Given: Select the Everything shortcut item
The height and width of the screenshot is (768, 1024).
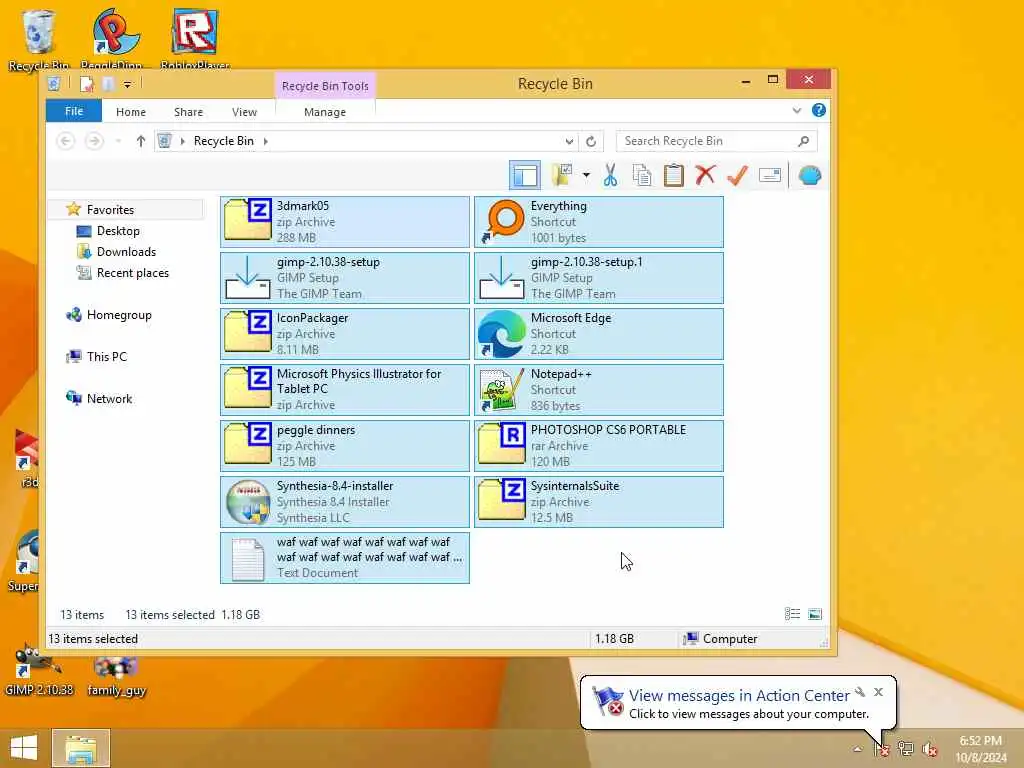Looking at the screenshot, I should pyautogui.click(x=599, y=222).
